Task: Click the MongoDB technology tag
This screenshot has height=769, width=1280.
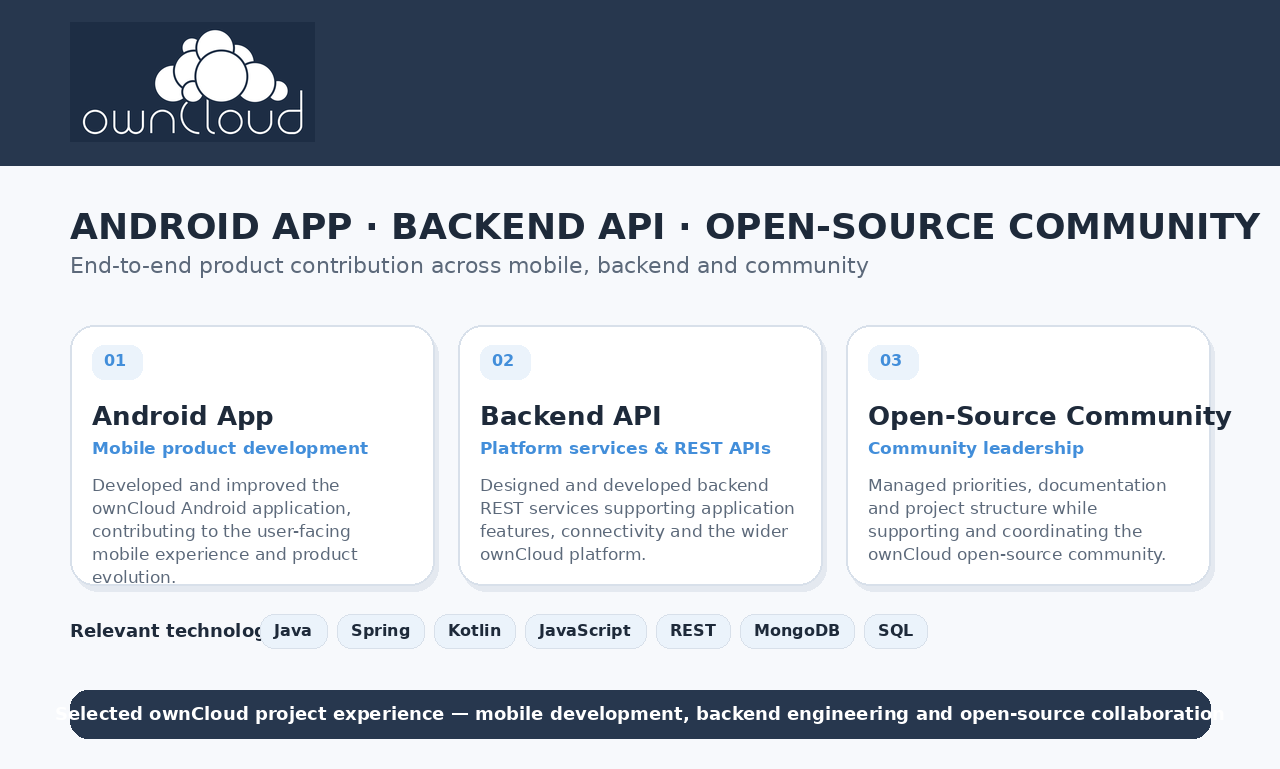Action: [797, 631]
